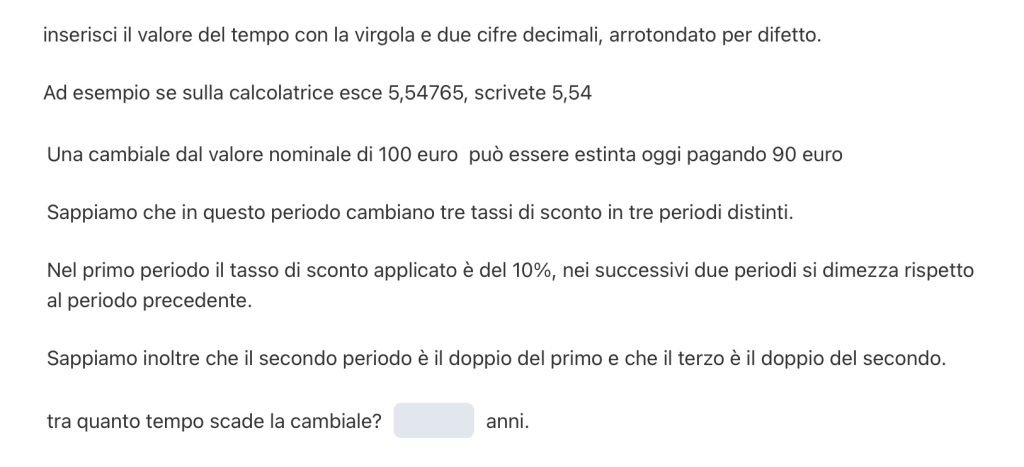Click the empty answer field before "anni"

point(433,421)
